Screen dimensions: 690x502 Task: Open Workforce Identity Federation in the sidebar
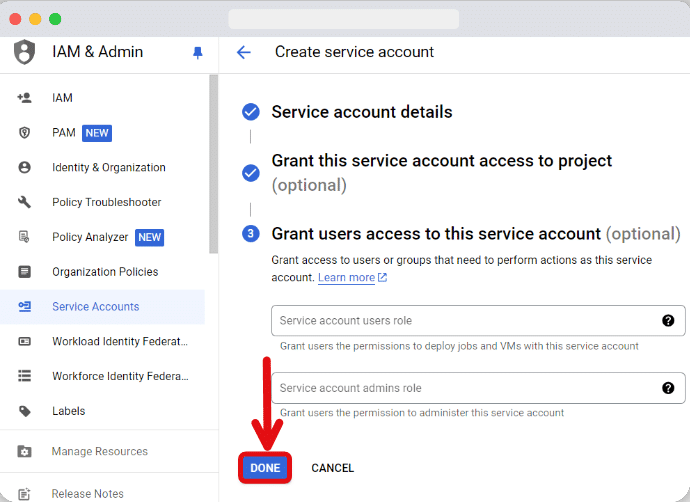pyautogui.click(x=120, y=376)
